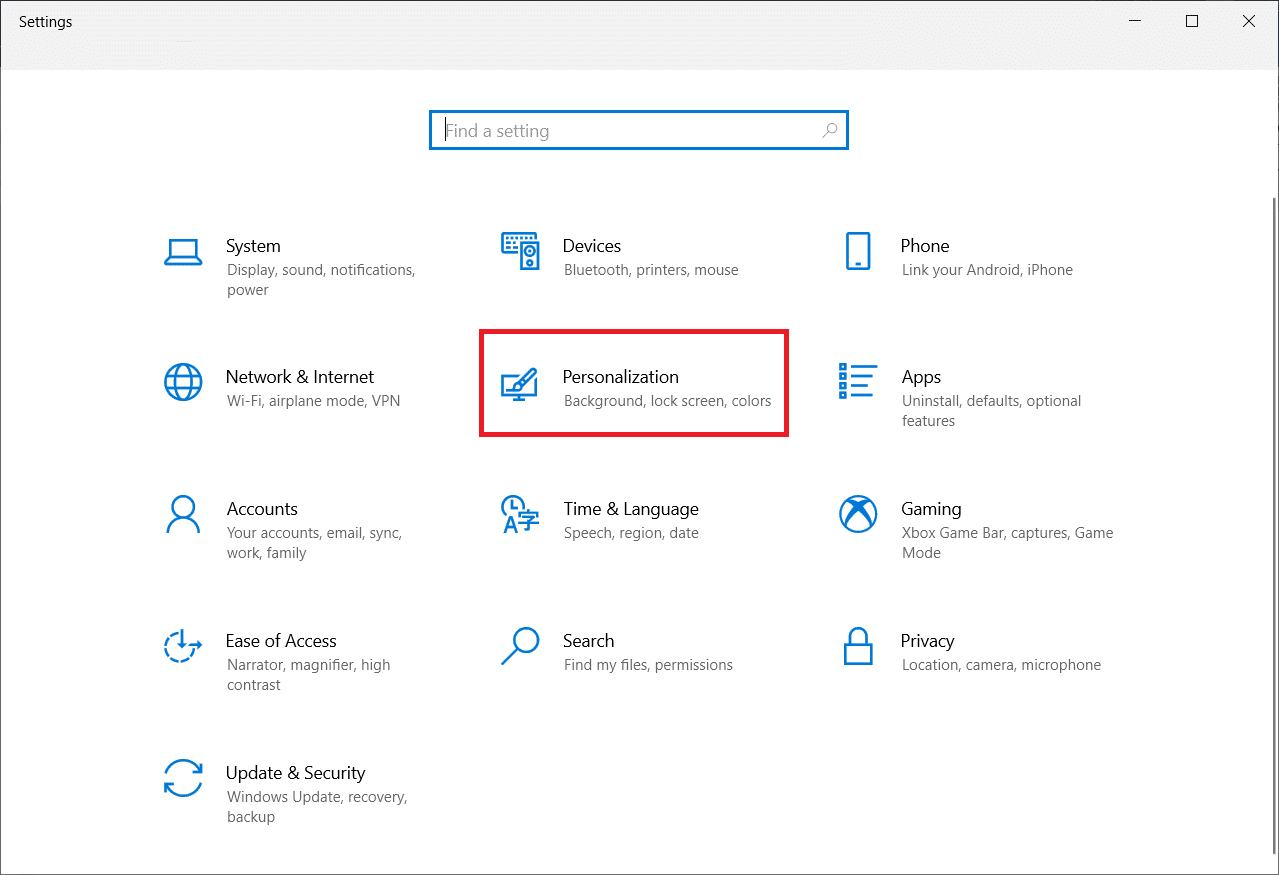
Task: Click the Apps list icon
Action: coord(858,381)
